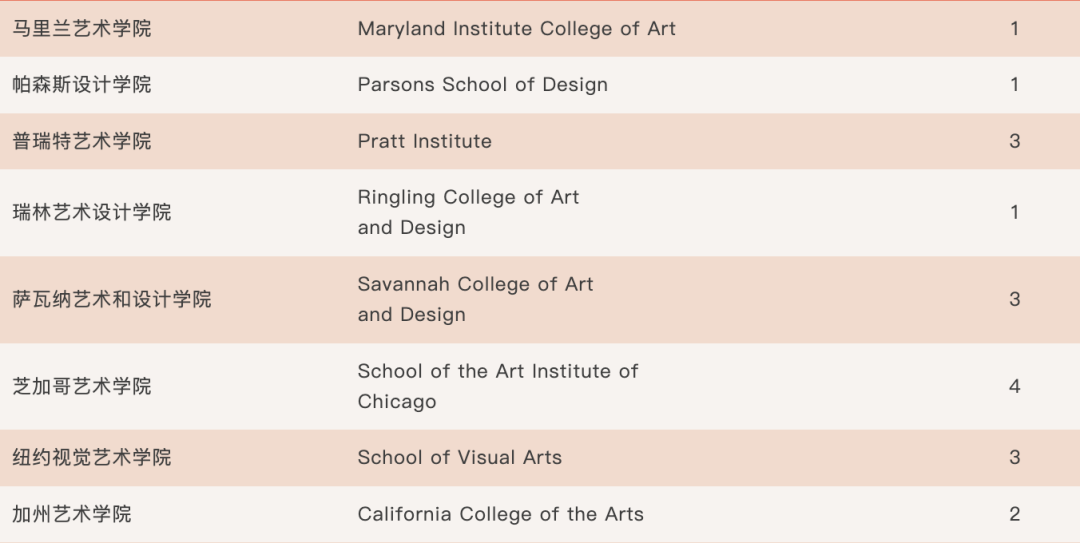Click the count 3 in Pratt Institute row
Screen dimensions: 1080x543
1014,141
